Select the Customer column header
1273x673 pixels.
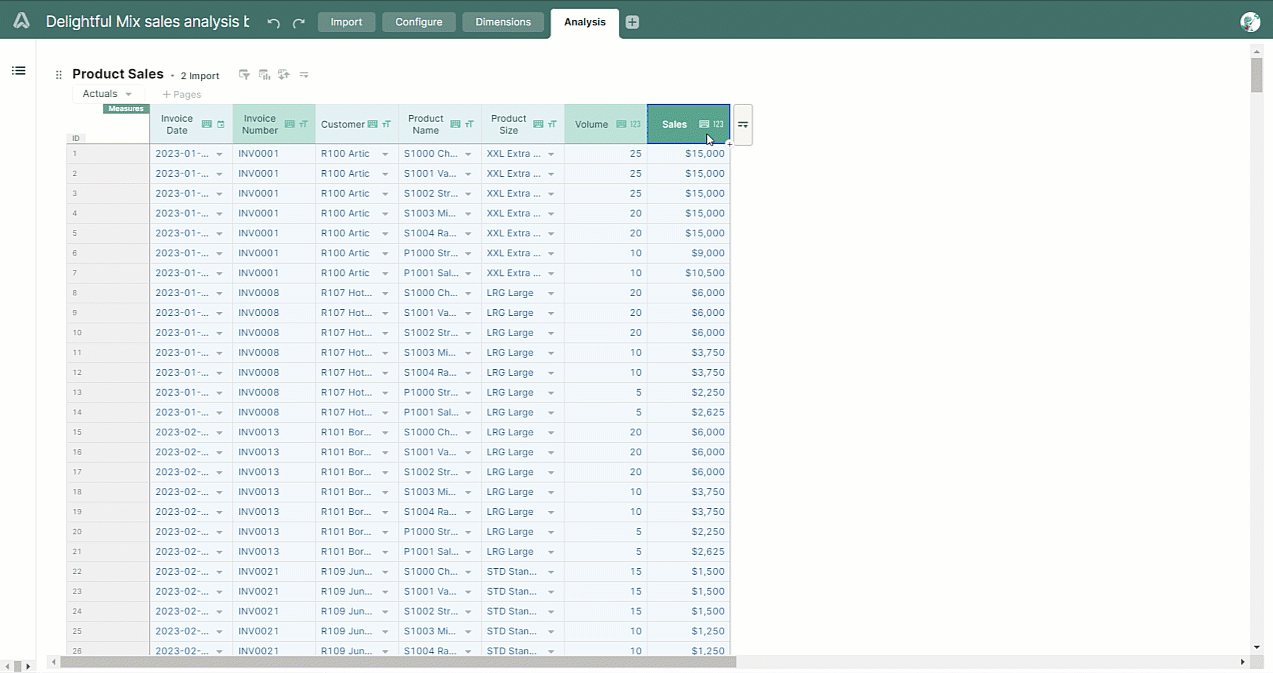[357, 124]
